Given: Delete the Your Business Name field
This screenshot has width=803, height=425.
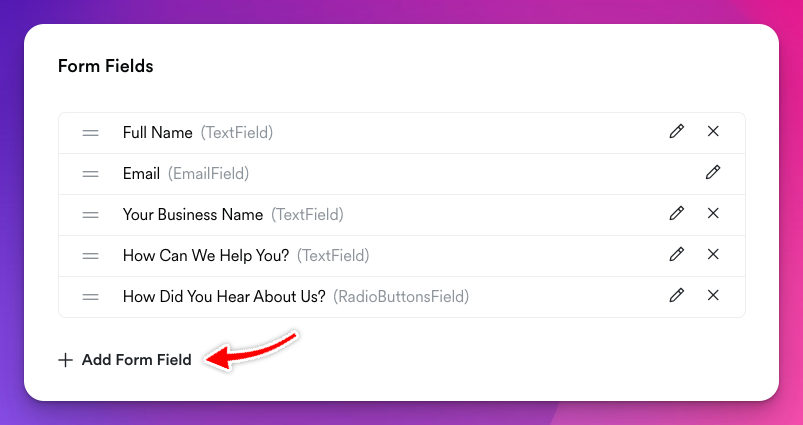Looking at the screenshot, I should 713,214.
